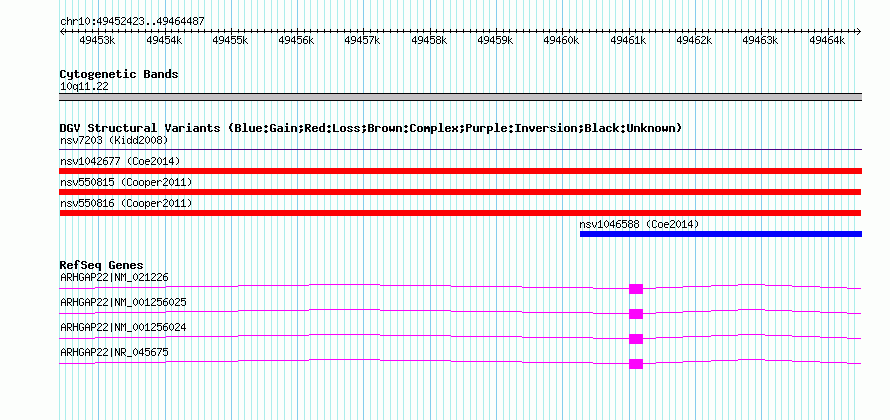Image resolution: width=890 pixels, height=420 pixels.
Task: Click the 49455k ruler tick label
Action: click(230, 40)
